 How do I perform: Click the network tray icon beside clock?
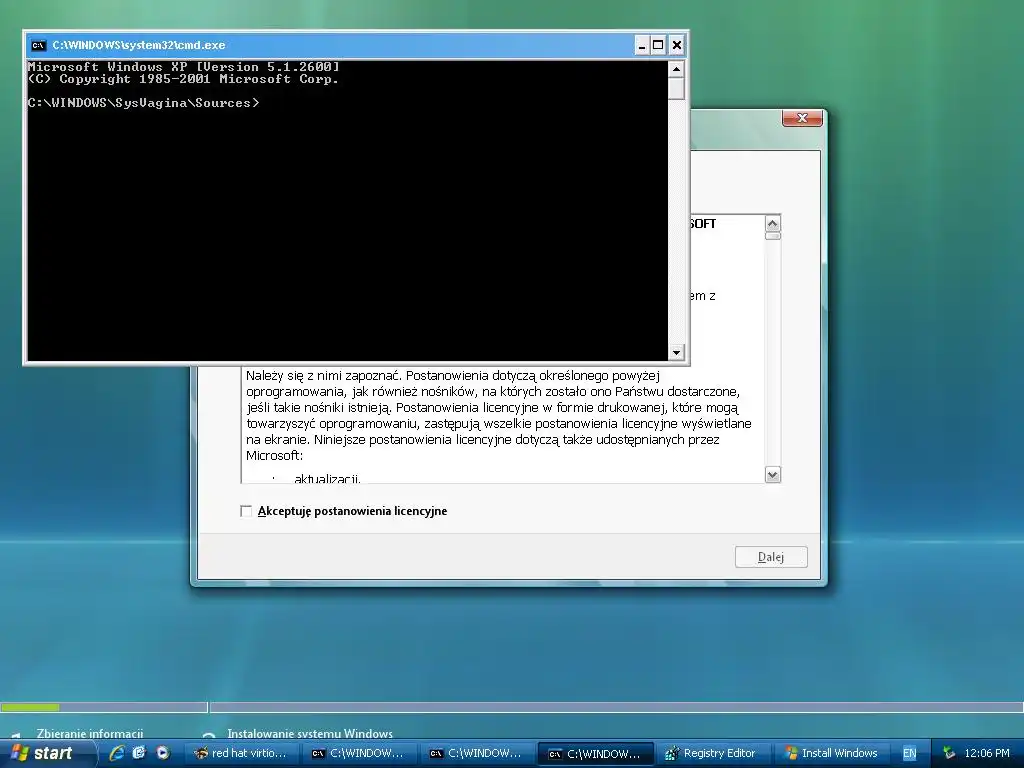pyautogui.click(x=948, y=754)
